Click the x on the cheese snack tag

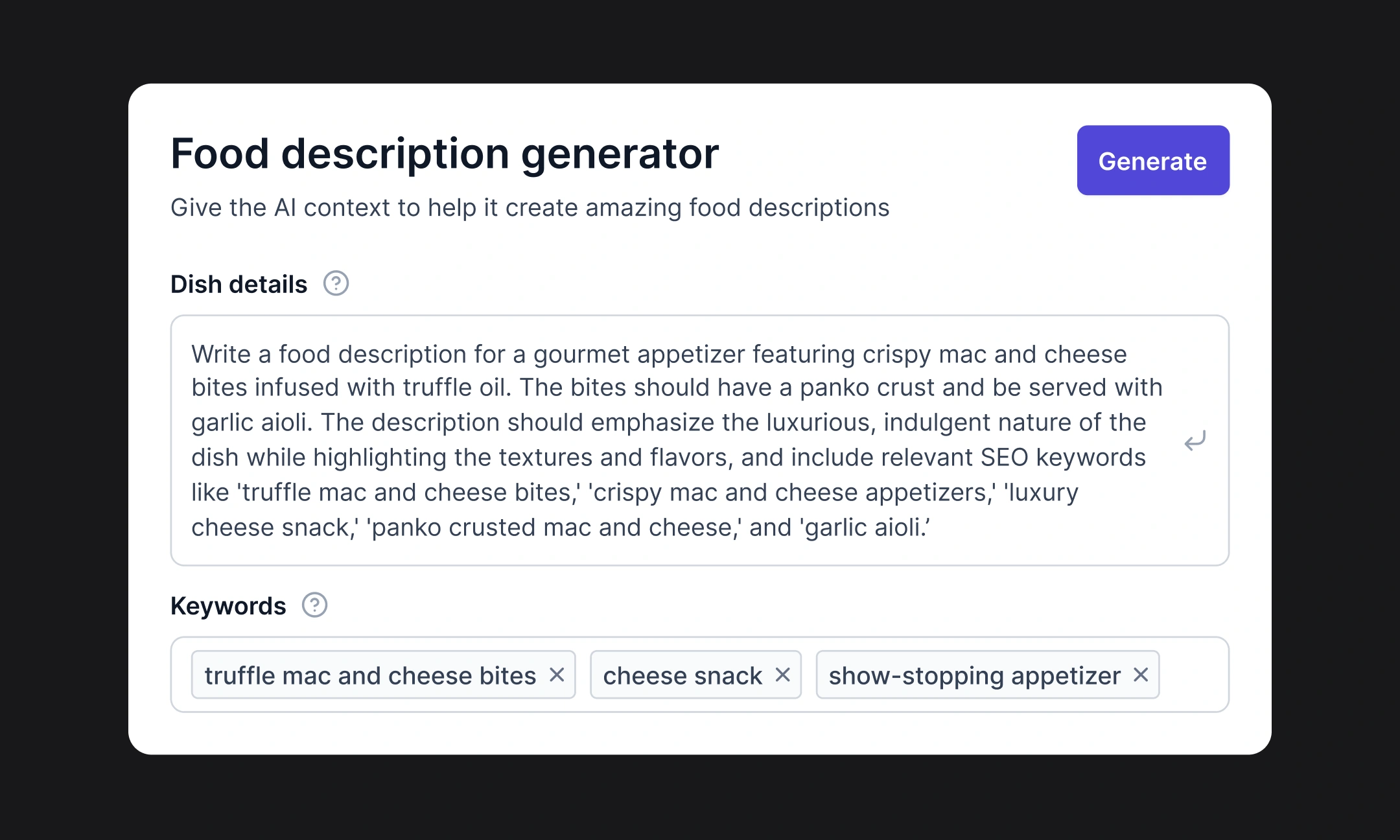click(783, 675)
